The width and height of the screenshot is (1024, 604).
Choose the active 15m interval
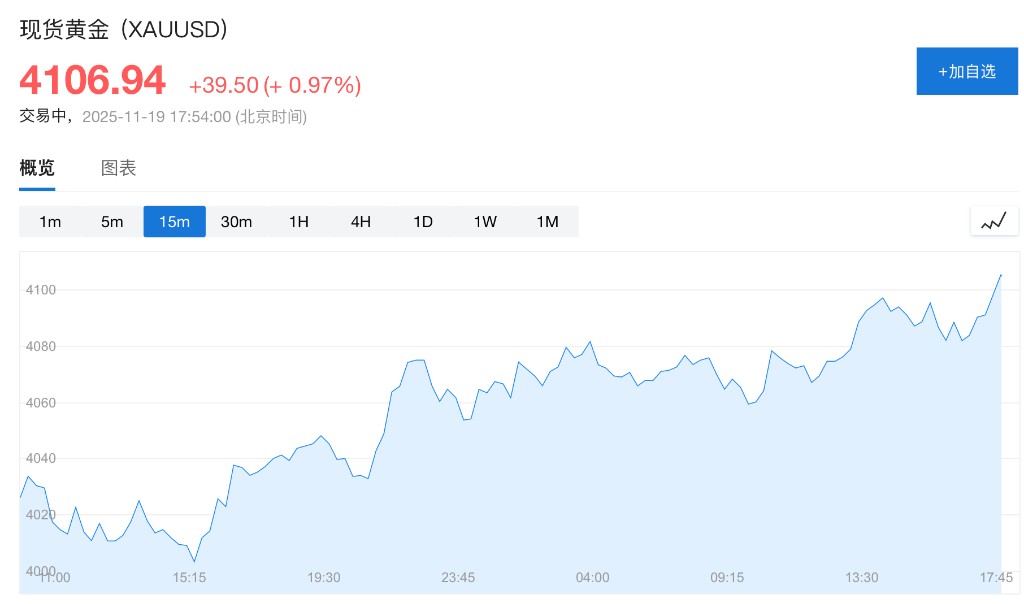[x=174, y=222]
